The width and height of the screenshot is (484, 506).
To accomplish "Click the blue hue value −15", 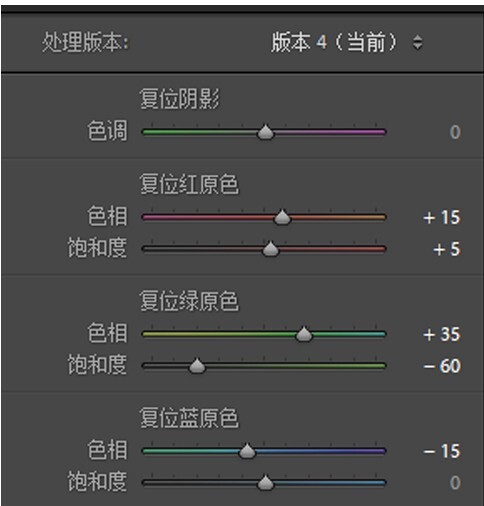I will pos(442,451).
